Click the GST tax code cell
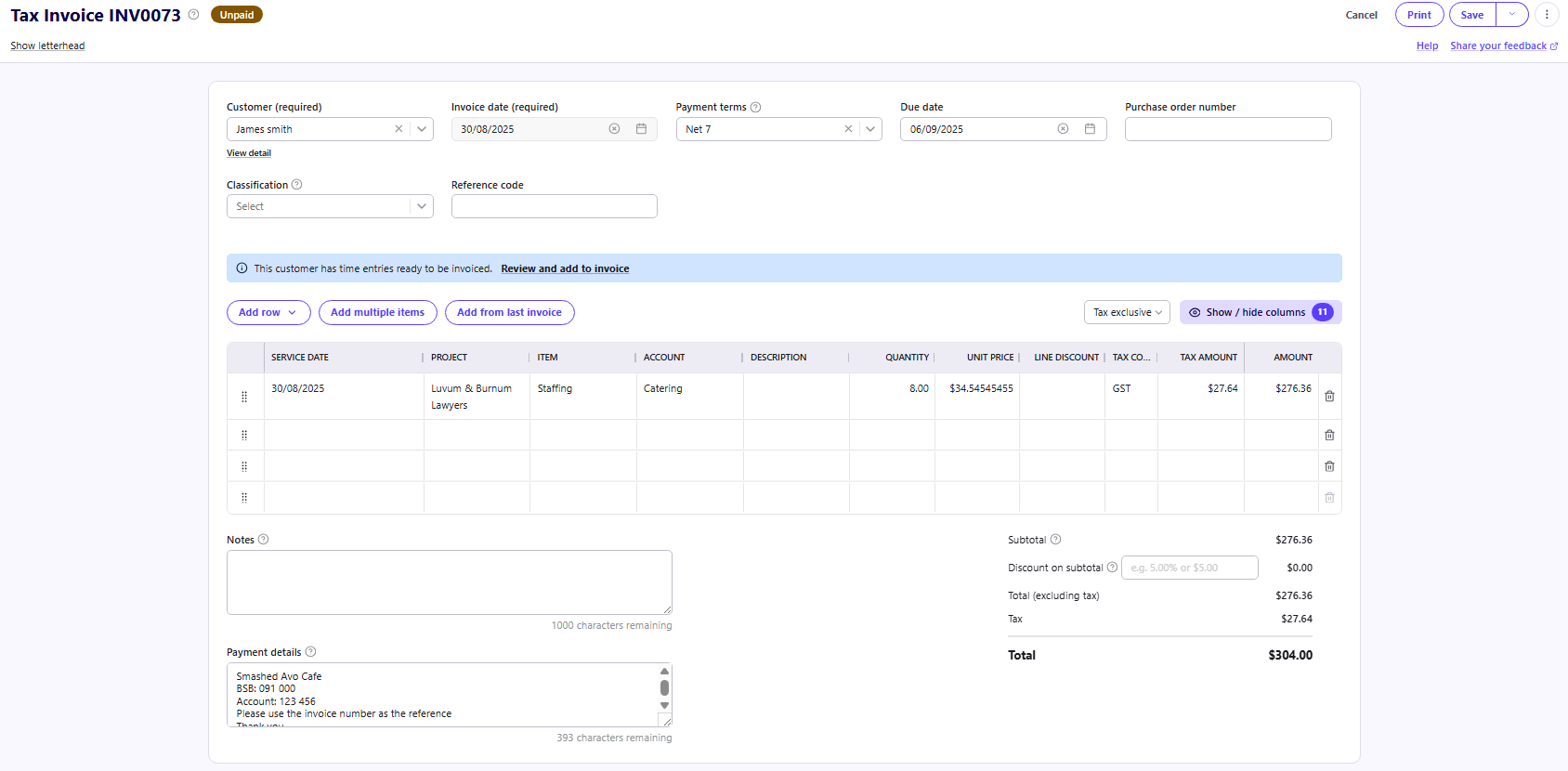Screen dimensions: 1568x771 [x=1131, y=397]
